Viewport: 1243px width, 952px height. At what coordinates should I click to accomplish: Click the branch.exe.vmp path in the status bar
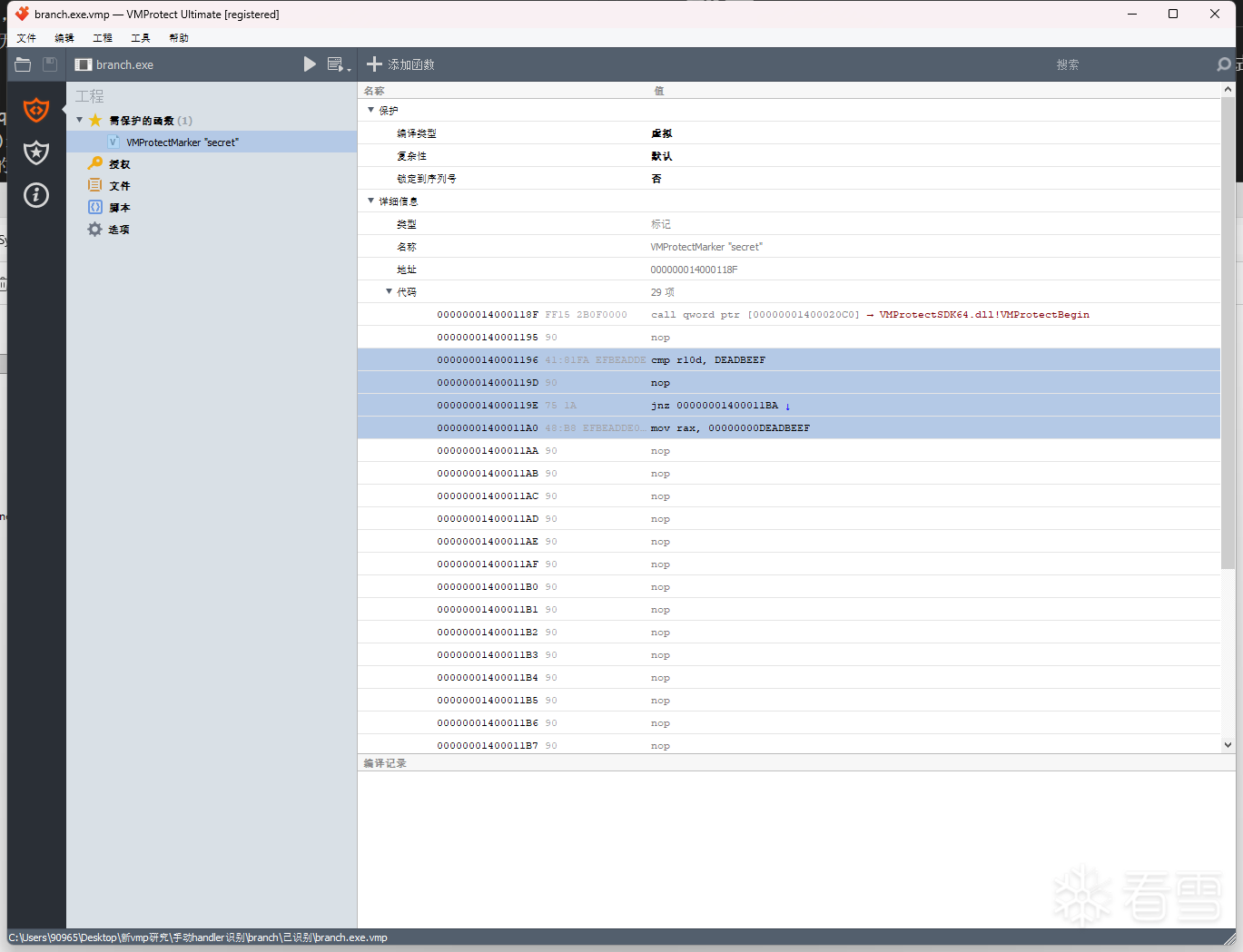198,937
